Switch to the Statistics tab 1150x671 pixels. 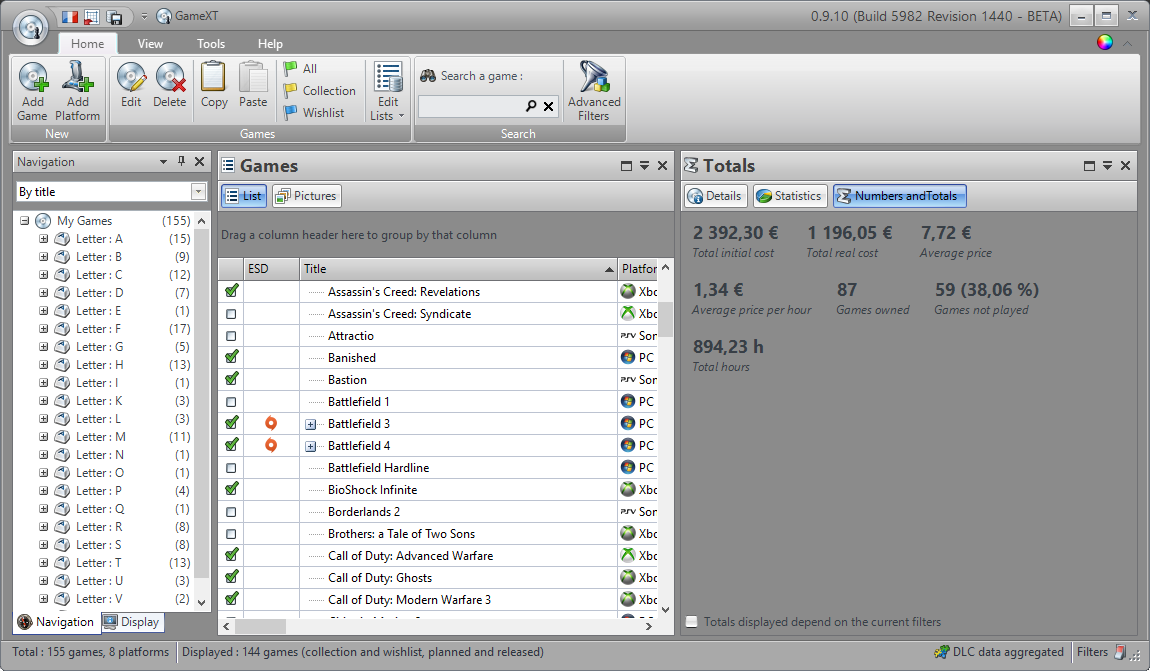click(788, 196)
